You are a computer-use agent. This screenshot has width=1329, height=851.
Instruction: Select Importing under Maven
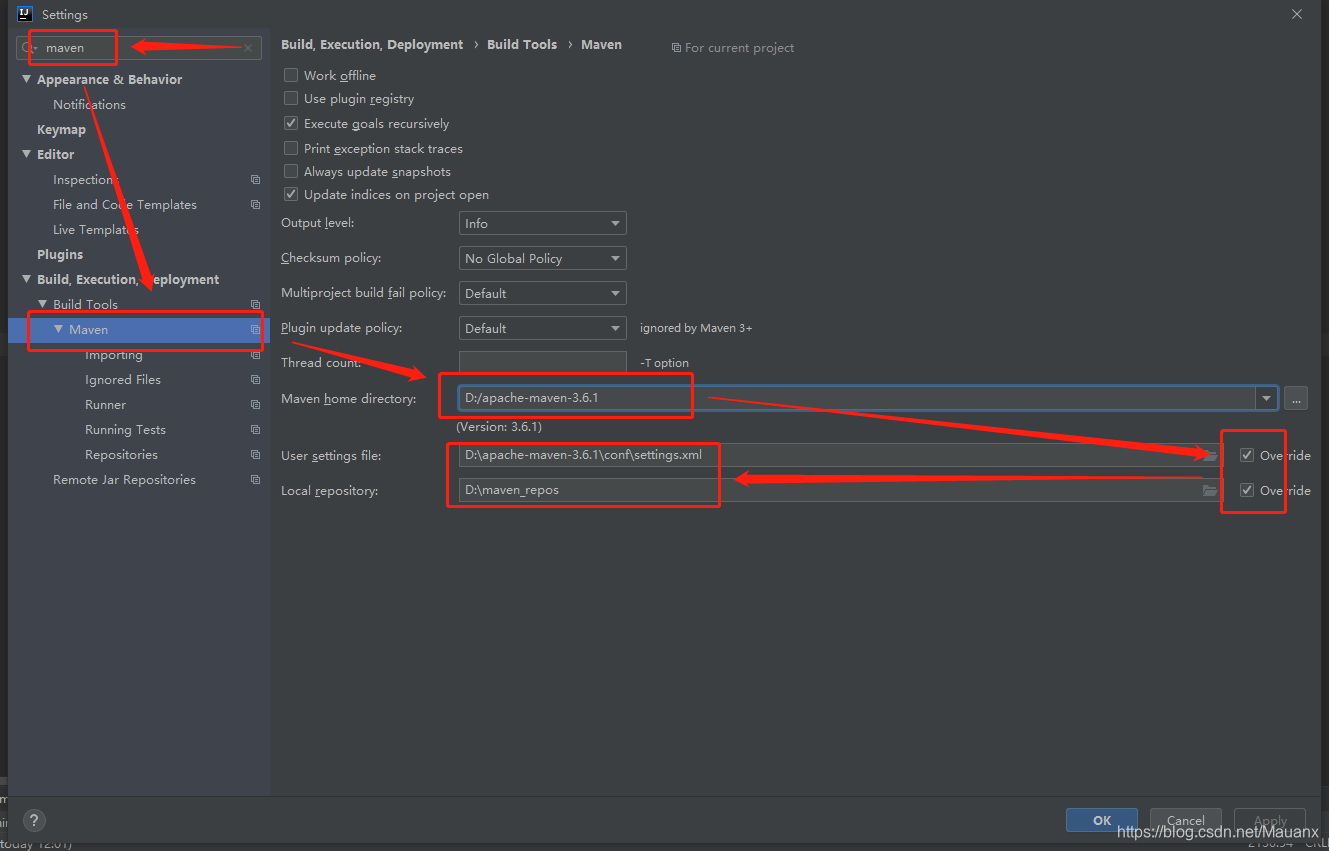(x=113, y=354)
